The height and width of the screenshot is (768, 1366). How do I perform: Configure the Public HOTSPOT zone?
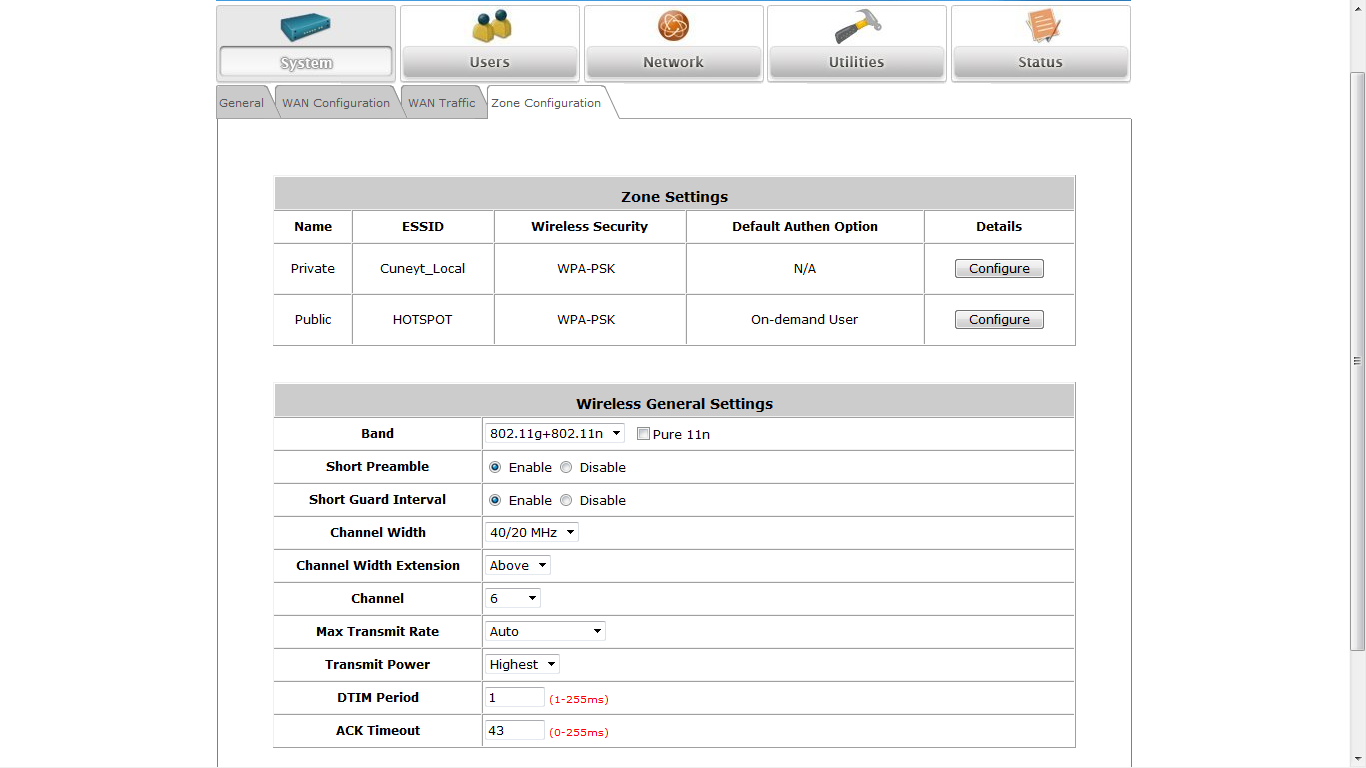998,320
